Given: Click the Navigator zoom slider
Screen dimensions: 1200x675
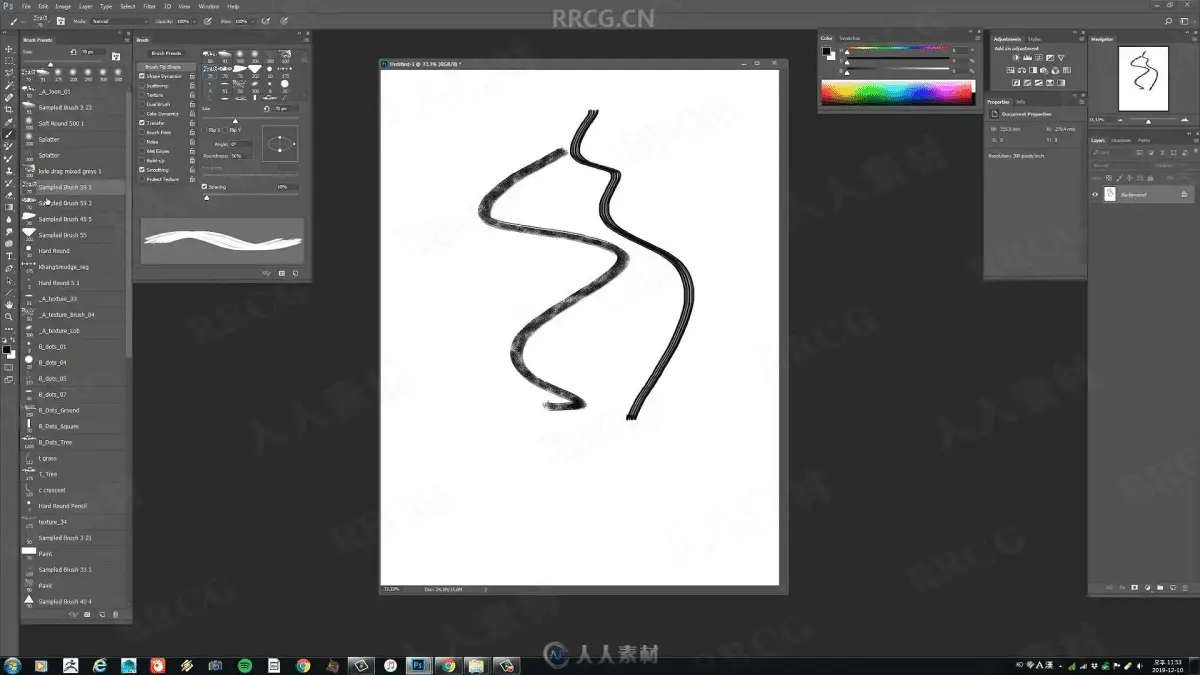Looking at the screenshot, I should coord(1147,121).
